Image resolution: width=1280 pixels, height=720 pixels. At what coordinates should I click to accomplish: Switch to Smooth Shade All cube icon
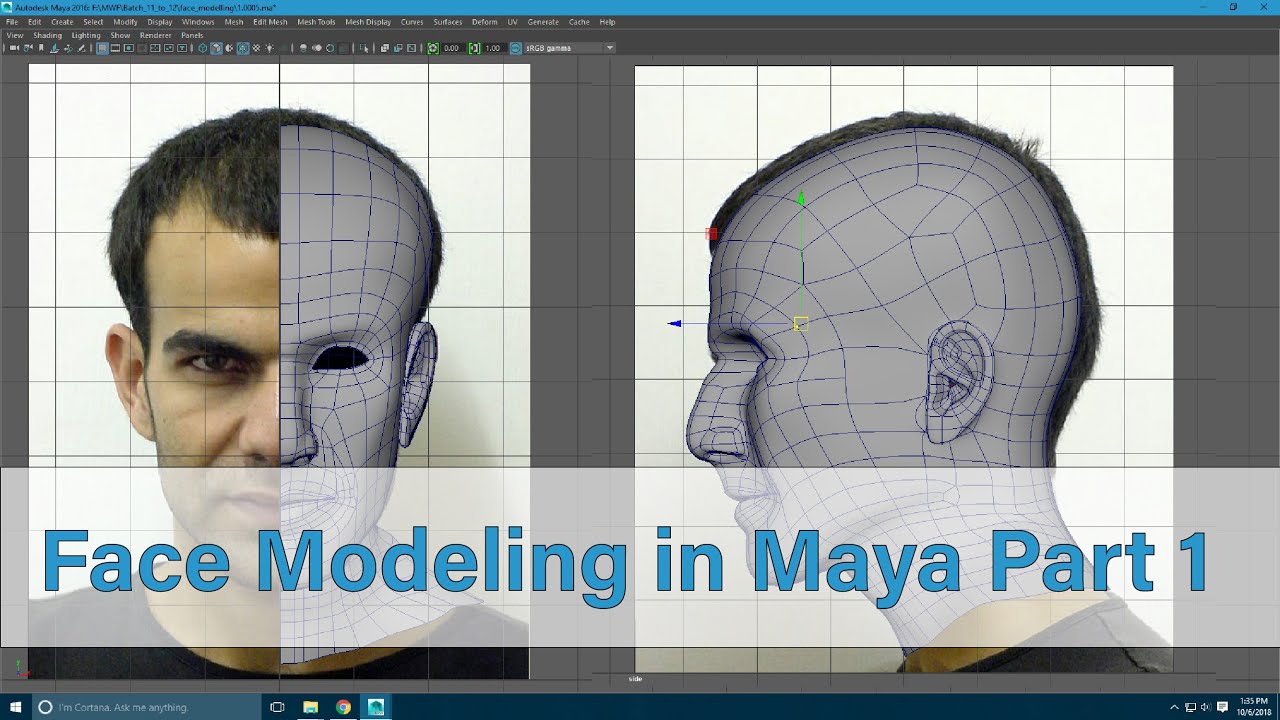216,48
